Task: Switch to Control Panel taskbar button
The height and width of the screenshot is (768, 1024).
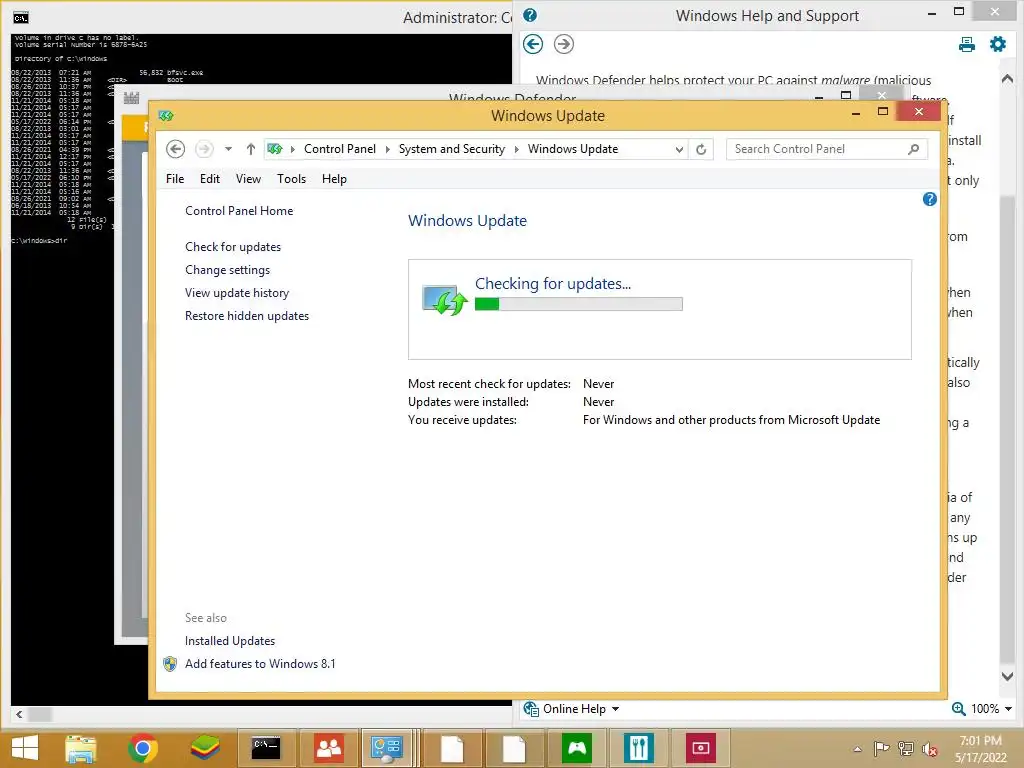Action: (x=387, y=748)
